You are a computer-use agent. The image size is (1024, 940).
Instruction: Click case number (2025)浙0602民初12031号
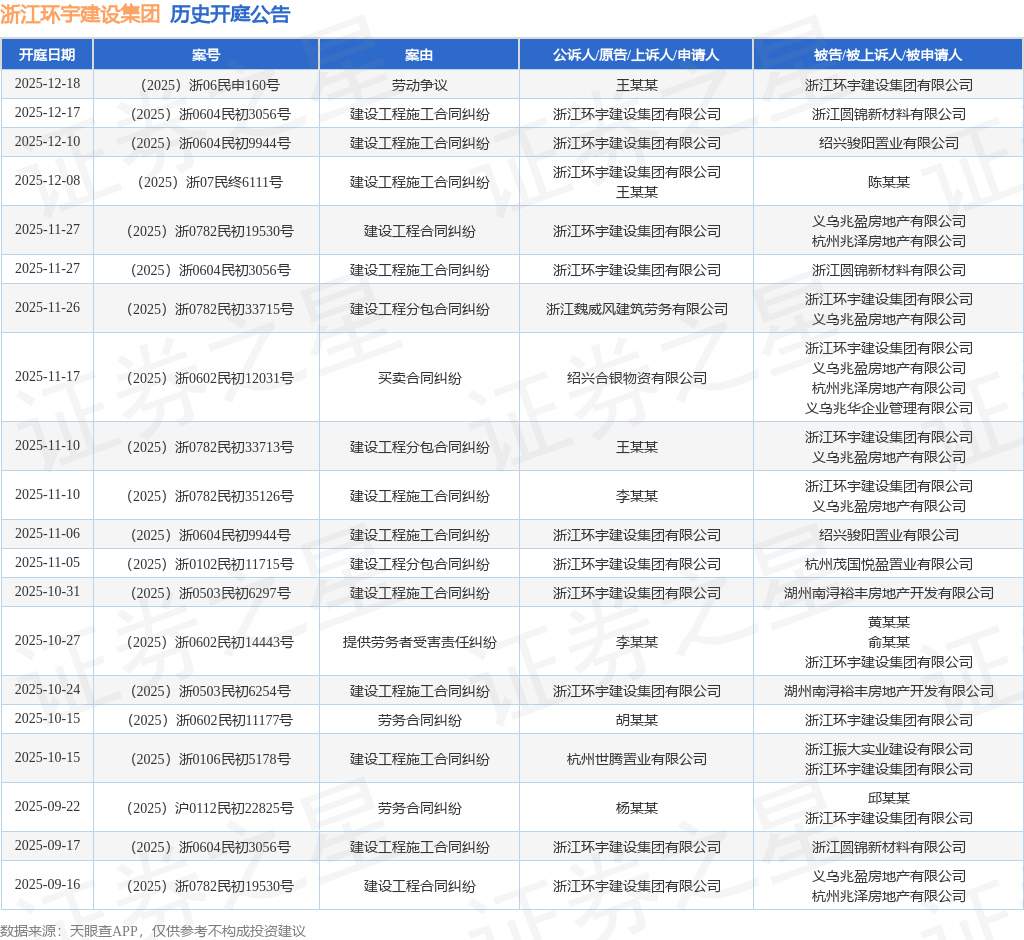click(206, 378)
